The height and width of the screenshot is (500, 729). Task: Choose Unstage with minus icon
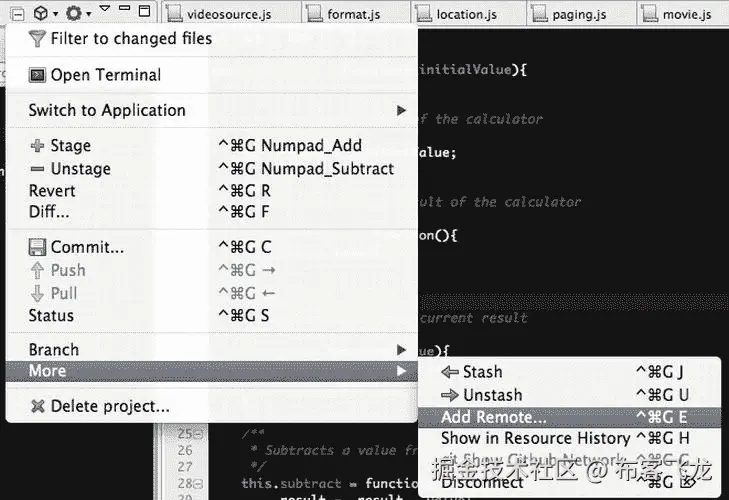point(212,168)
